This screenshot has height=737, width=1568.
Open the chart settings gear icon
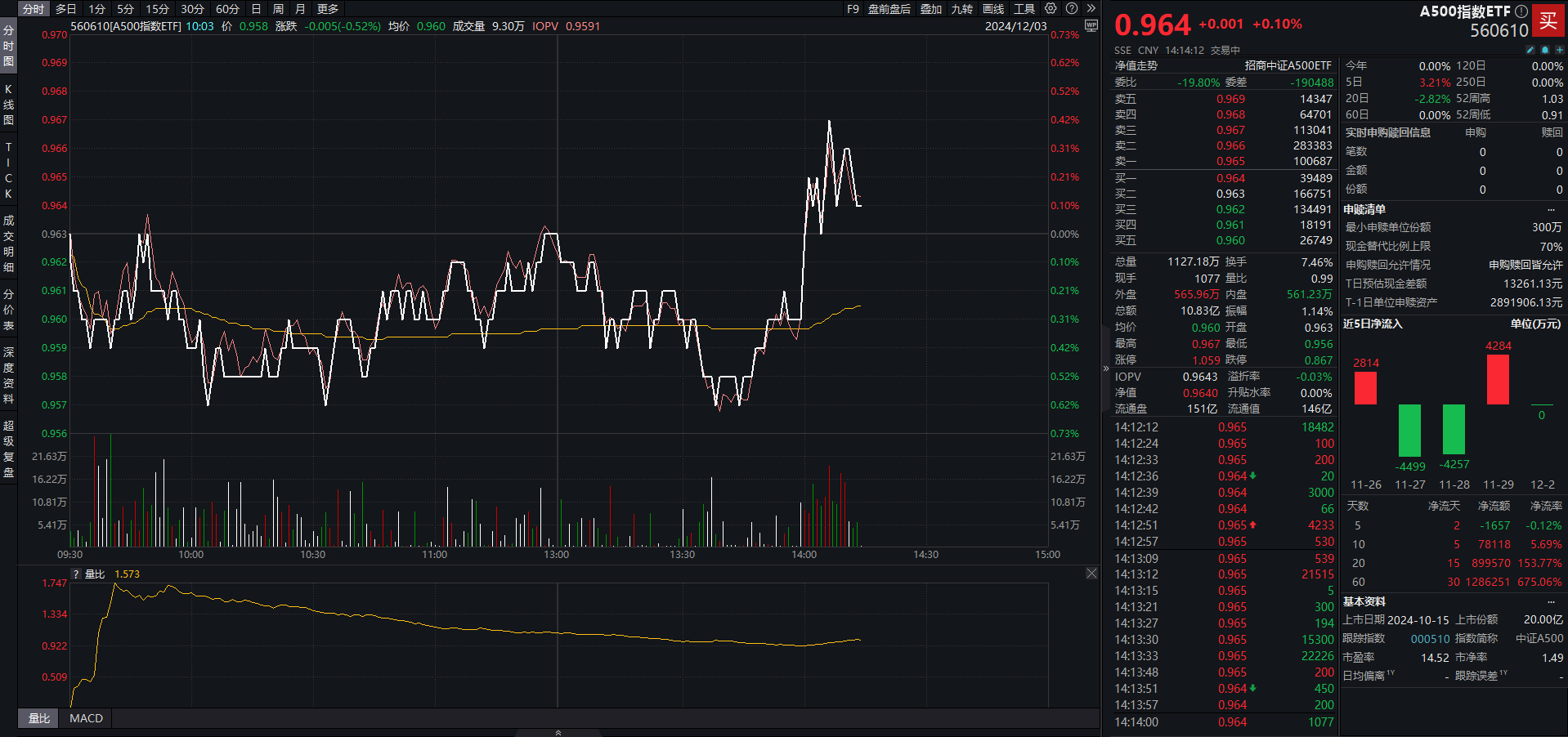pos(1051,9)
